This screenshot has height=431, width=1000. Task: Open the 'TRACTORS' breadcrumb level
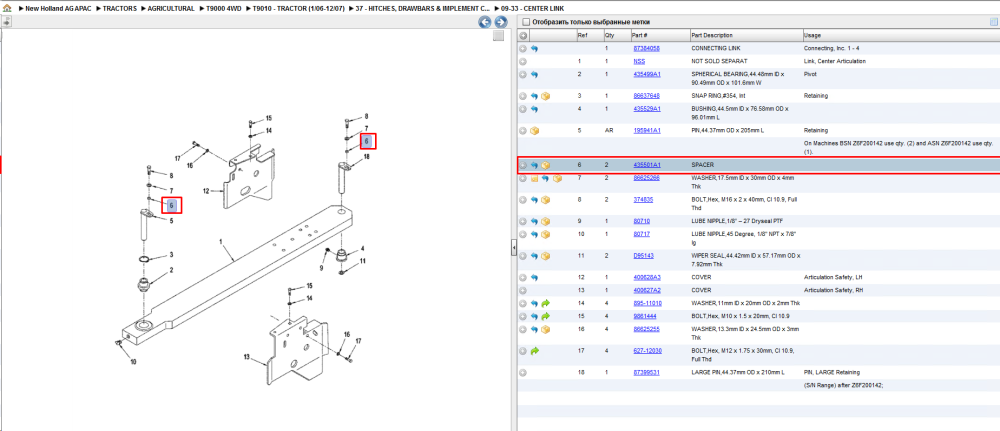pyautogui.click(x=119, y=10)
